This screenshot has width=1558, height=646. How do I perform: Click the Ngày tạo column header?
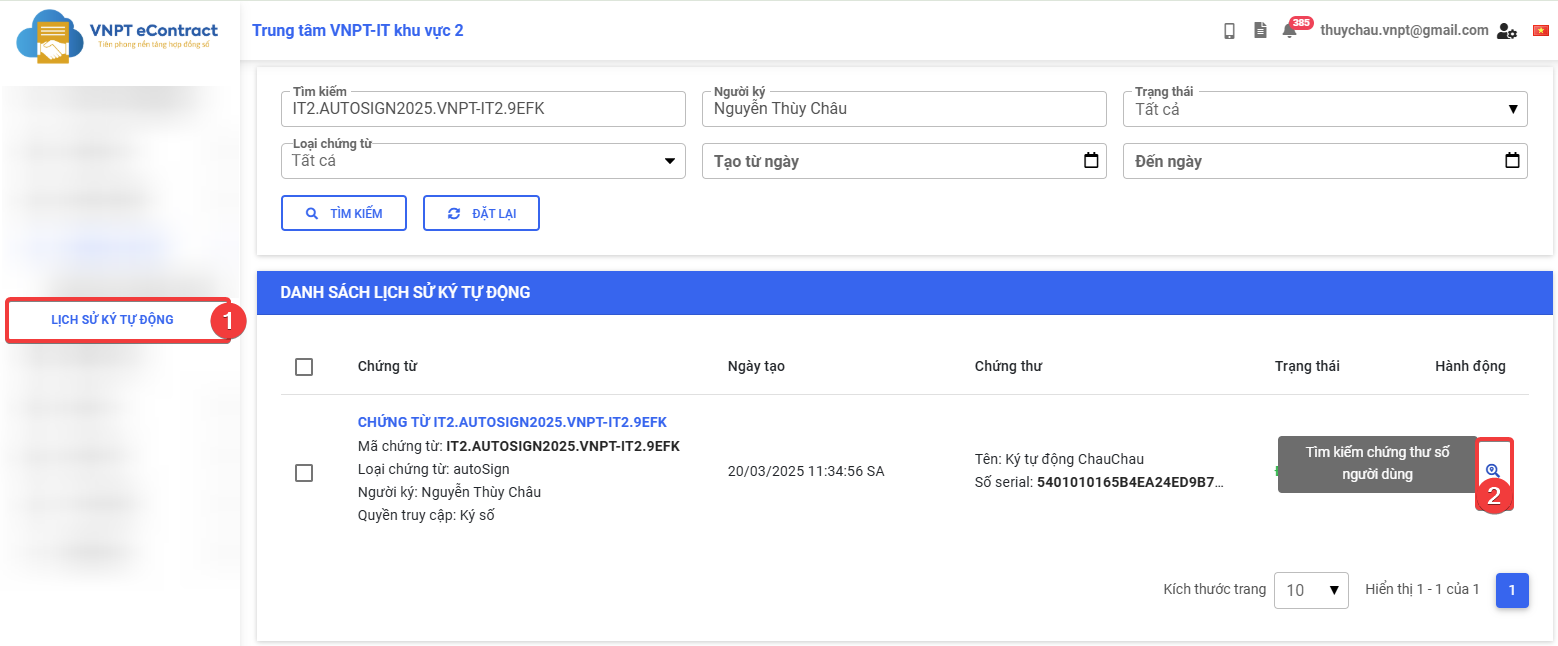click(756, 366)
